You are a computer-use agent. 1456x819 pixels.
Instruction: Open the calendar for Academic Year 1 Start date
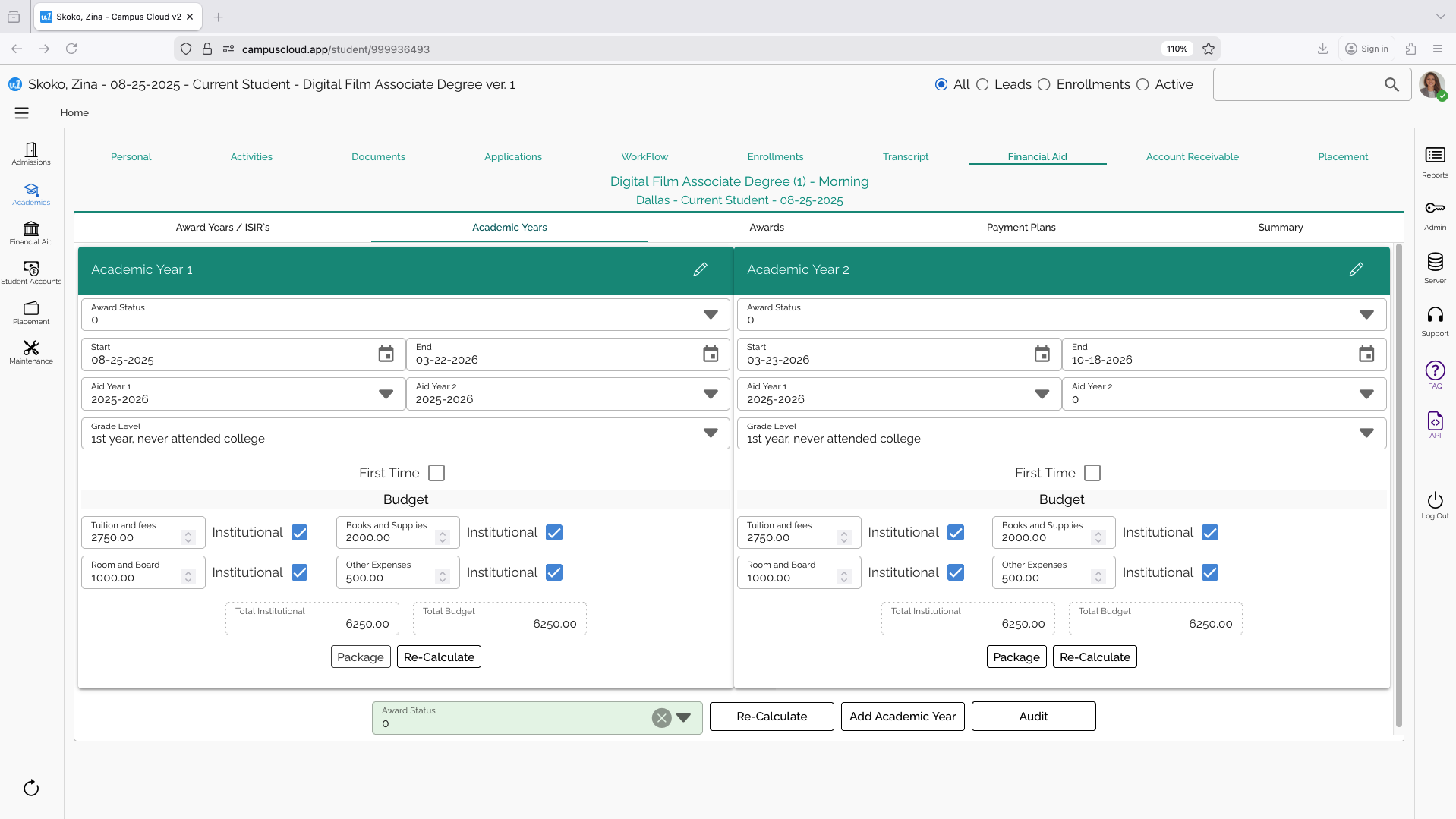pos(386,354)
